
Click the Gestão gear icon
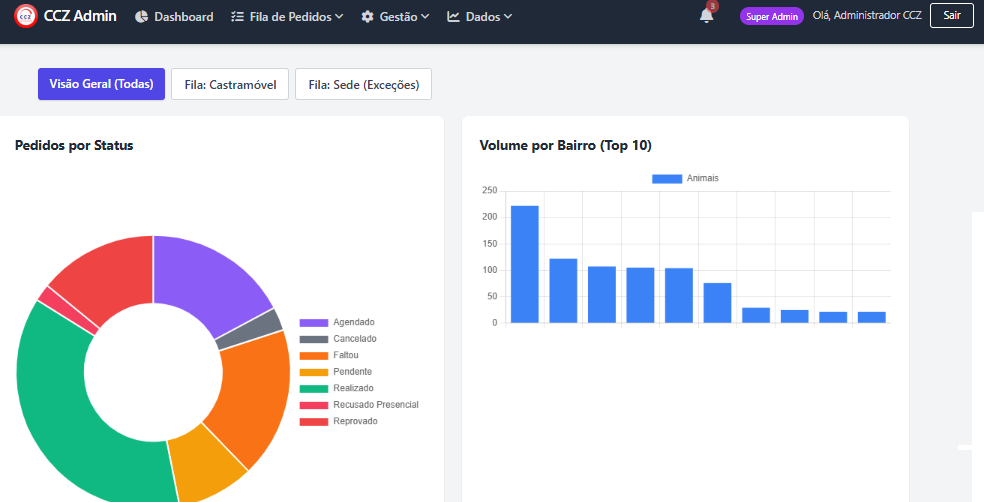tap(367, 17)
